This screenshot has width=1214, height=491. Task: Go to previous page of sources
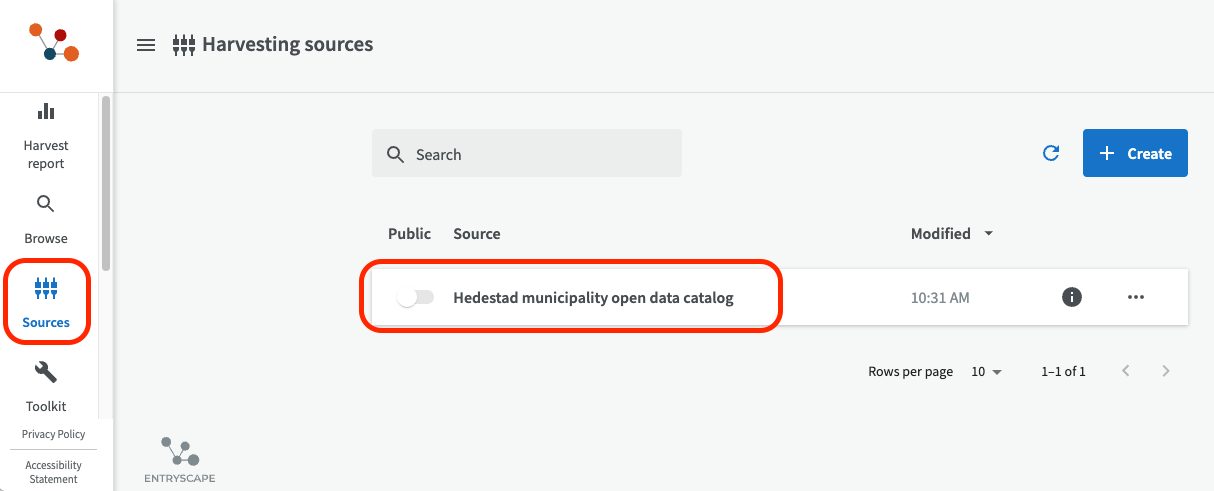click(x=1126, y=371)
